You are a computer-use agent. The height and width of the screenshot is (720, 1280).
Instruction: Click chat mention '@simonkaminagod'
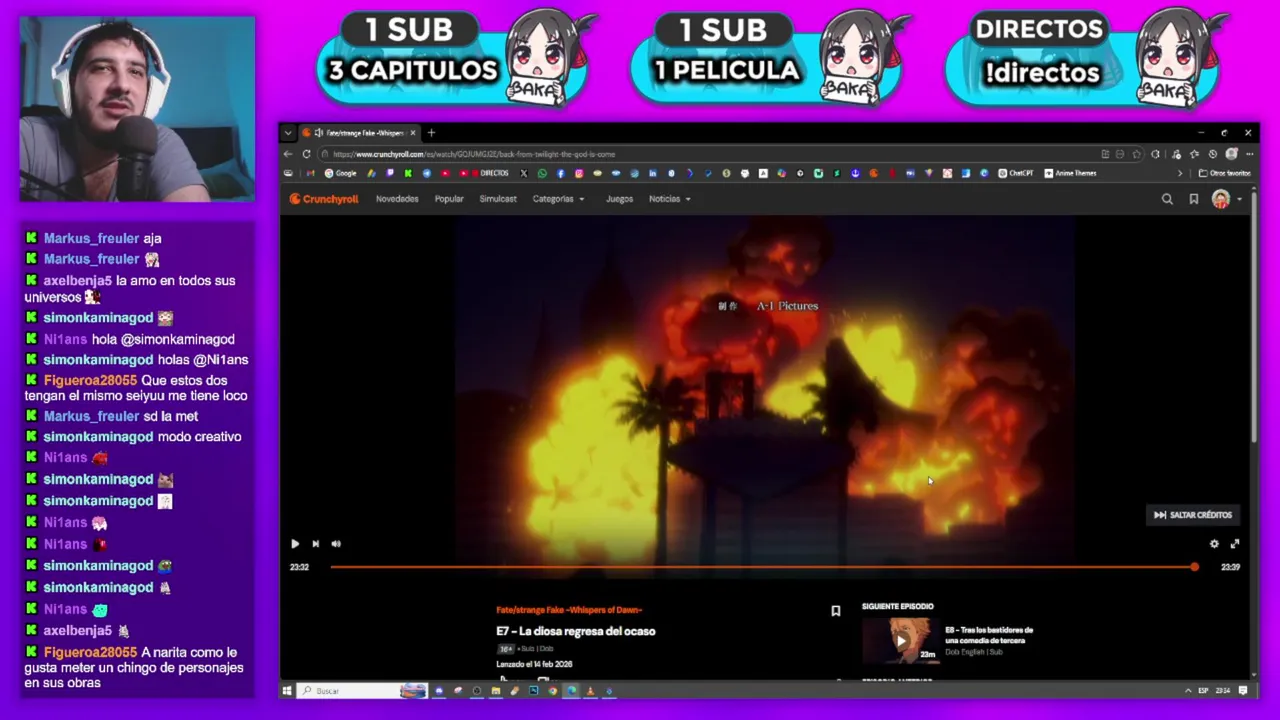pos(178,340)
